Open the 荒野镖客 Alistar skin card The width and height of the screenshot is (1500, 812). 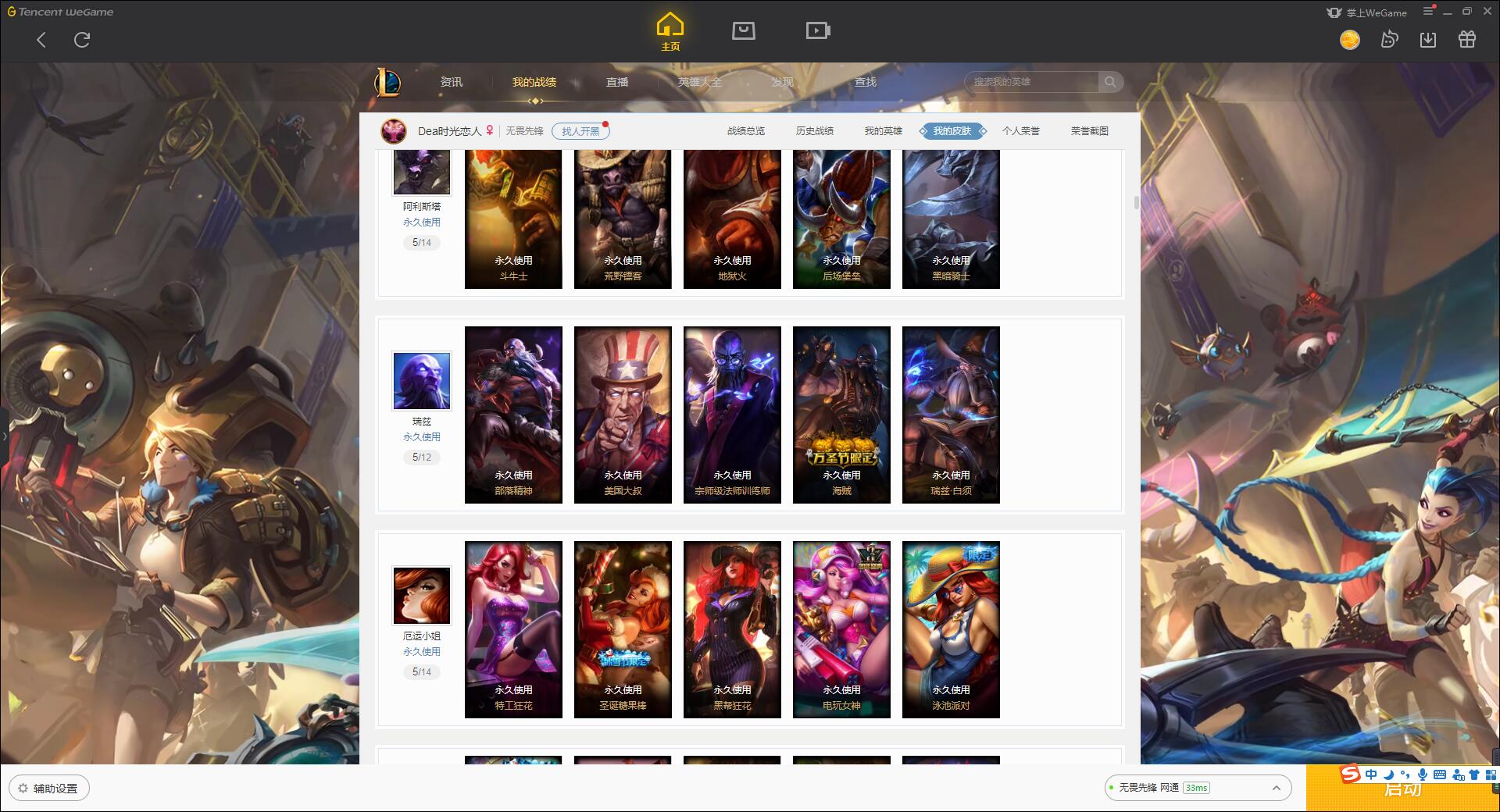tap(623, 219)
